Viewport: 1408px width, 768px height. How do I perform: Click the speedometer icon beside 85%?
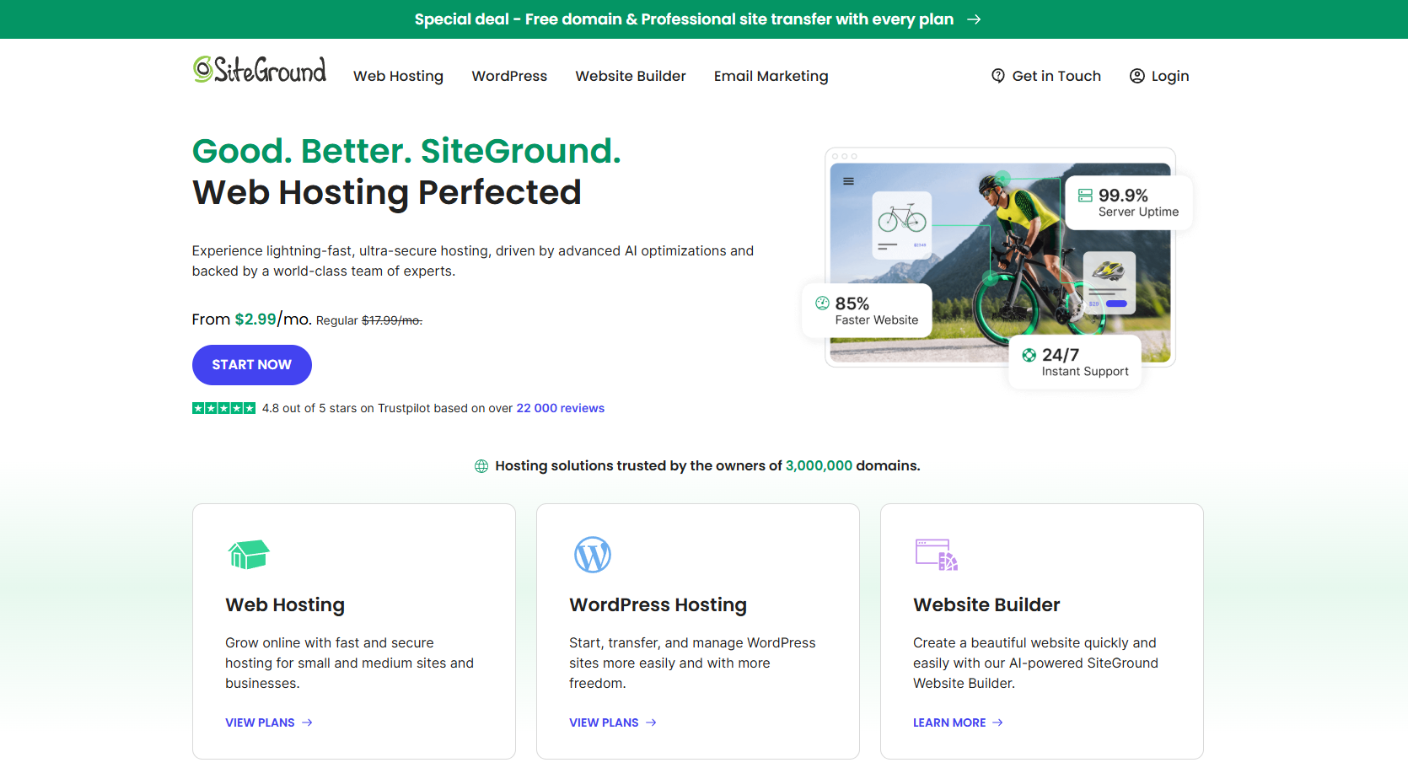pyautogui.click(x=822, y=303)
